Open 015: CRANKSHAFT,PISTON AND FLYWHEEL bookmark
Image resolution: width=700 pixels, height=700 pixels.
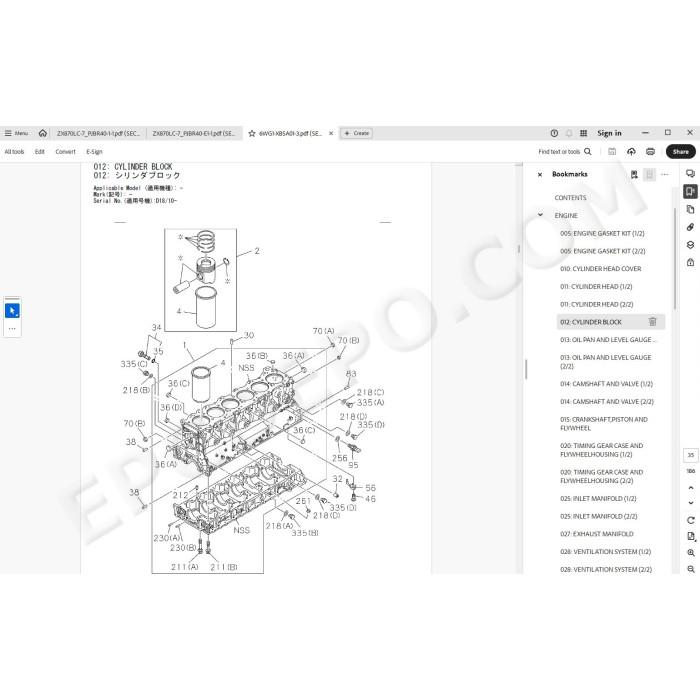tap(604, 424)
